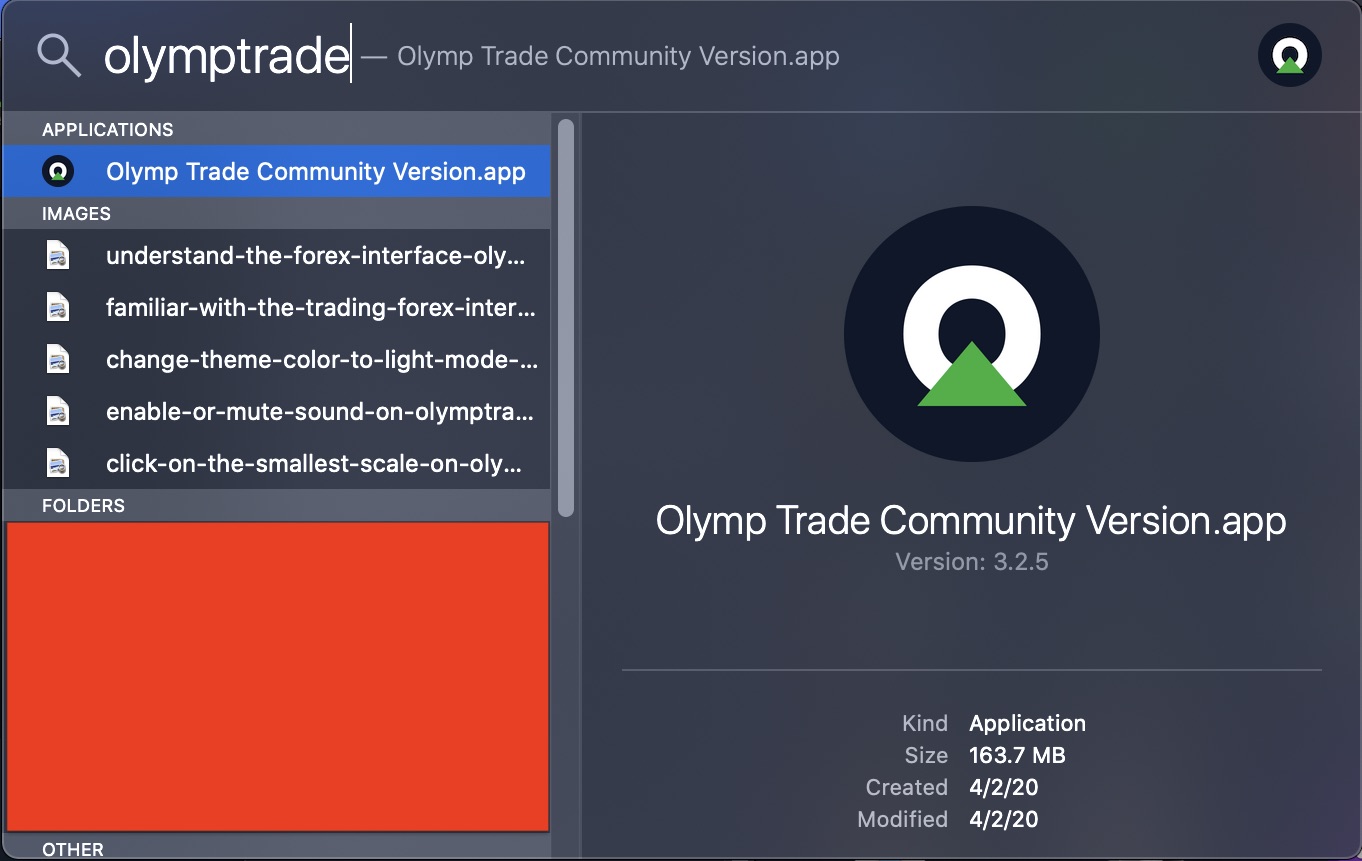
Task: Click the 163.7 MB size value
Action: click(1017, 755)
